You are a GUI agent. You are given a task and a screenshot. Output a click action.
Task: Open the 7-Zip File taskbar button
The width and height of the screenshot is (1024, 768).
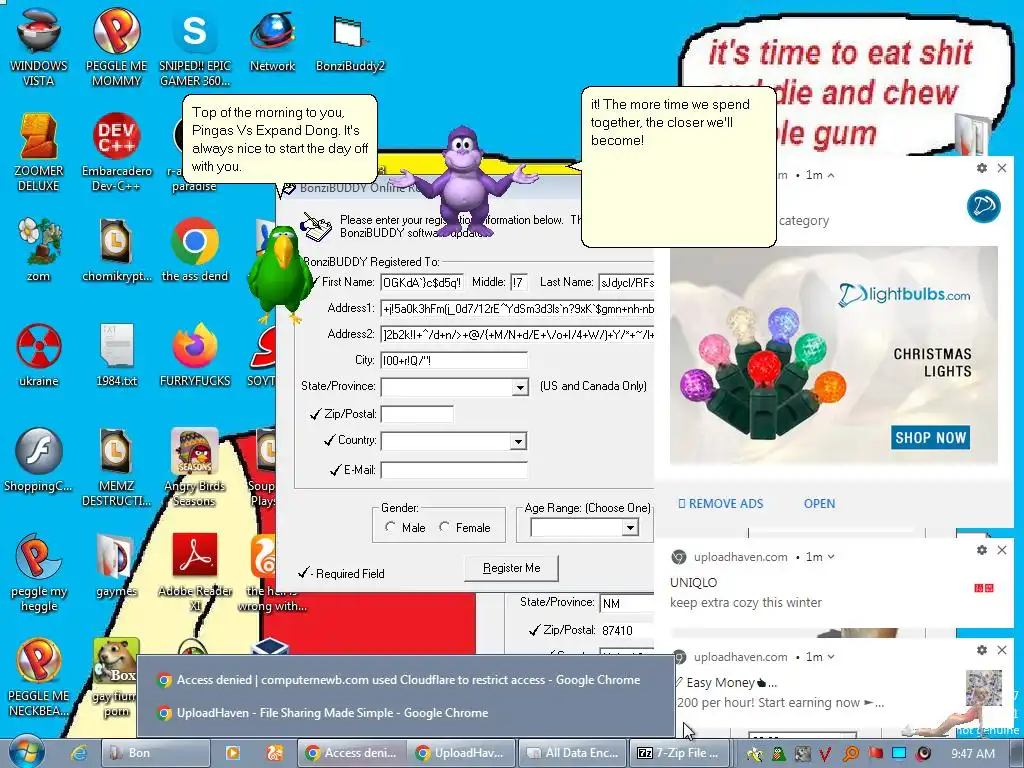(x=679, y=753)
